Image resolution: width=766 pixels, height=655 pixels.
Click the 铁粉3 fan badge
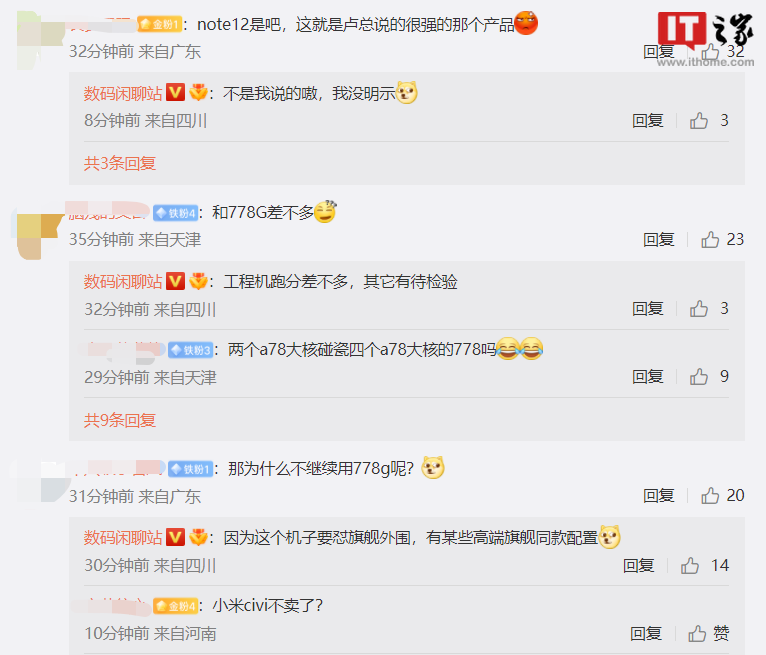191,350
